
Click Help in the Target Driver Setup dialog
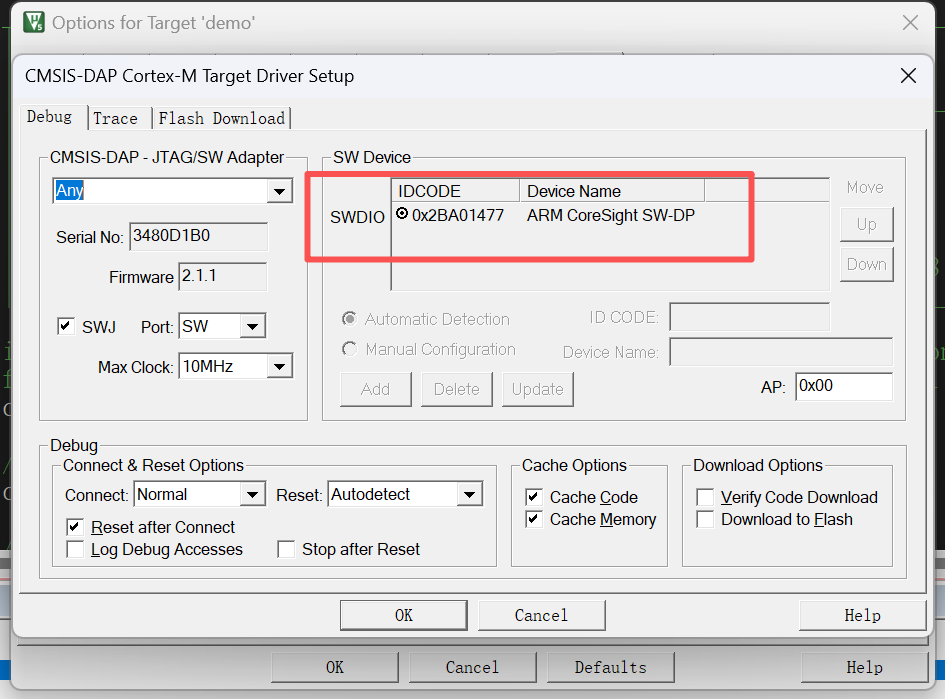coord(862,615)
